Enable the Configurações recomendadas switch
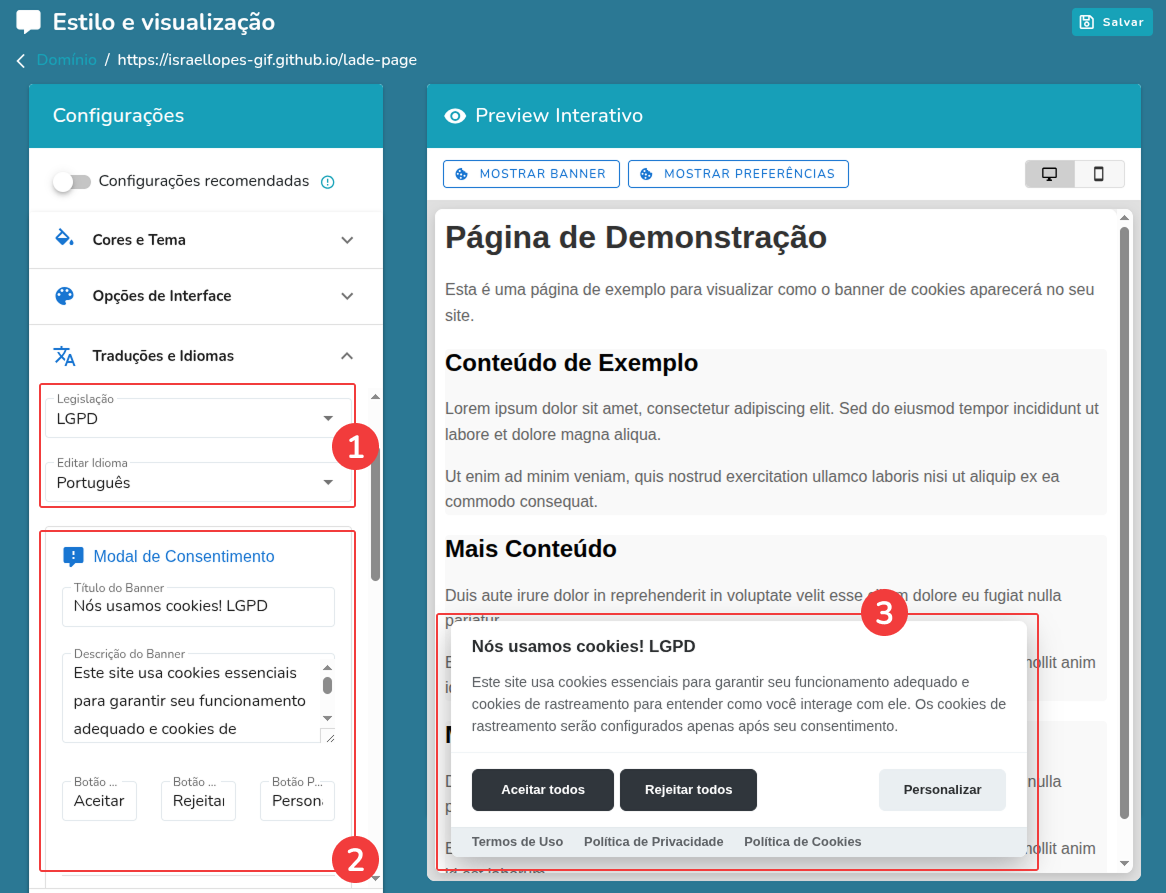Screen dimensions: 1166x893 pos(71,180)
